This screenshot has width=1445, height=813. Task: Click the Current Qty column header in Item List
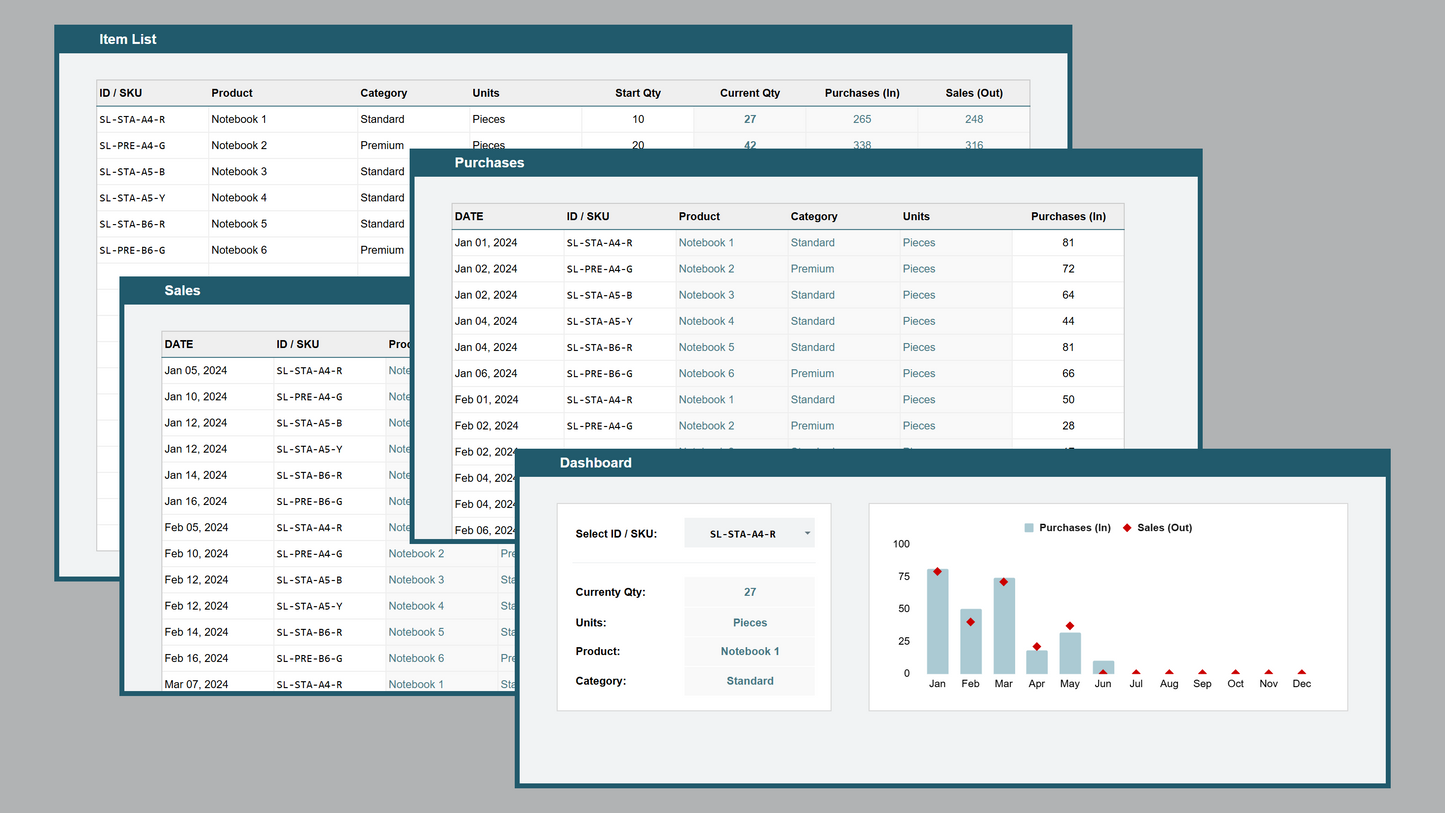pyautogui.click(x=749, y=93)
